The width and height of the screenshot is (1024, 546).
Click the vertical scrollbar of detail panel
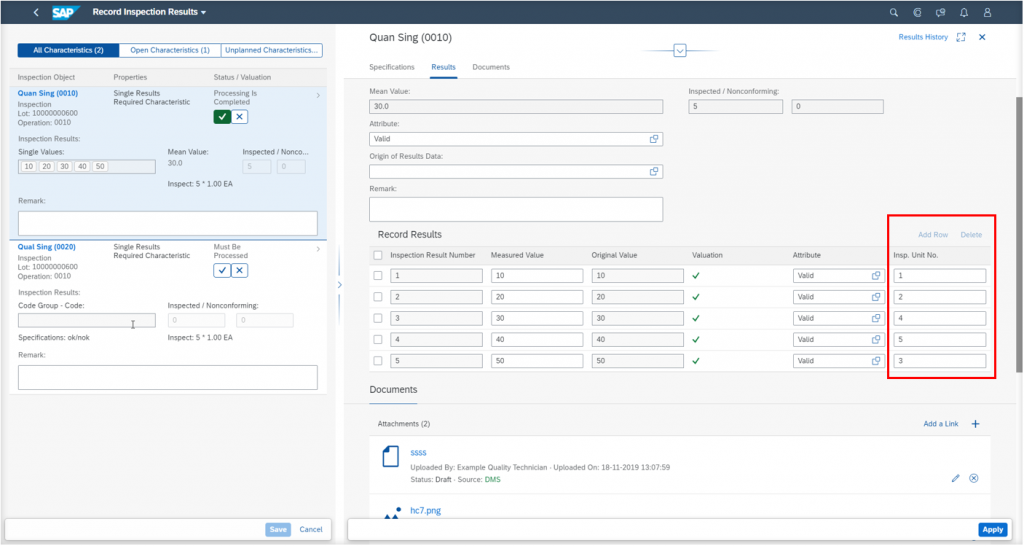tap(1019, 235)
